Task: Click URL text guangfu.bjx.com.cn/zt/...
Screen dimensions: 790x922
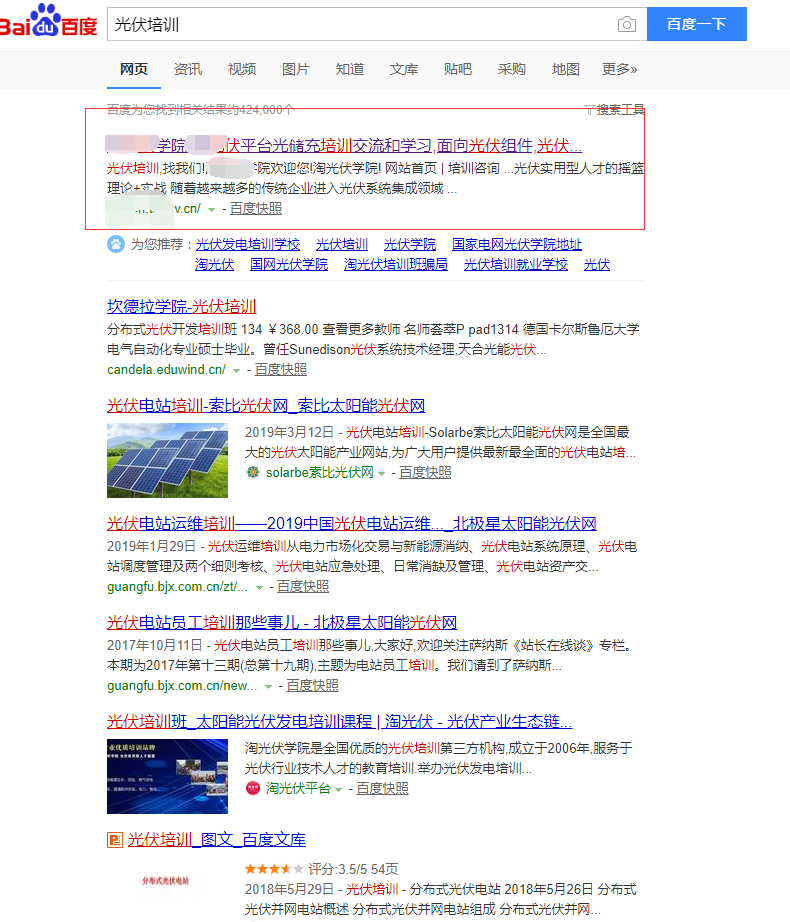Action: click(178, 587)
